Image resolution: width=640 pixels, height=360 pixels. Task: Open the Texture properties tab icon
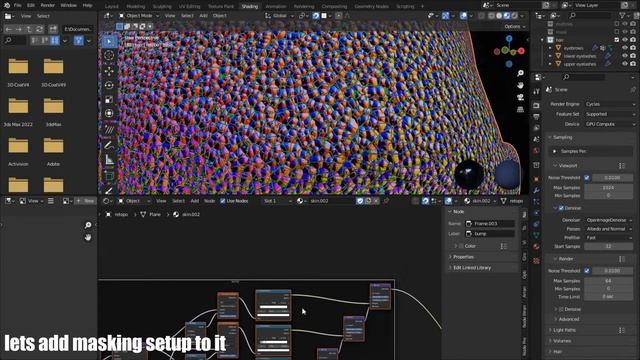click(x=536, y=261)
